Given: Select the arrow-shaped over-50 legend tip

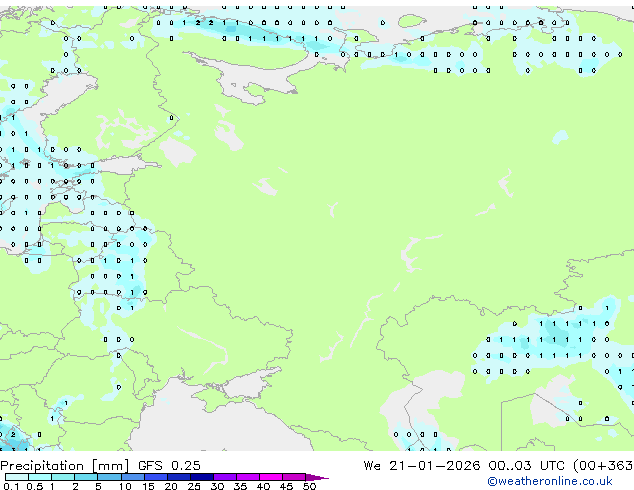Looking at the screenshot, I should [x=317, y=477].
